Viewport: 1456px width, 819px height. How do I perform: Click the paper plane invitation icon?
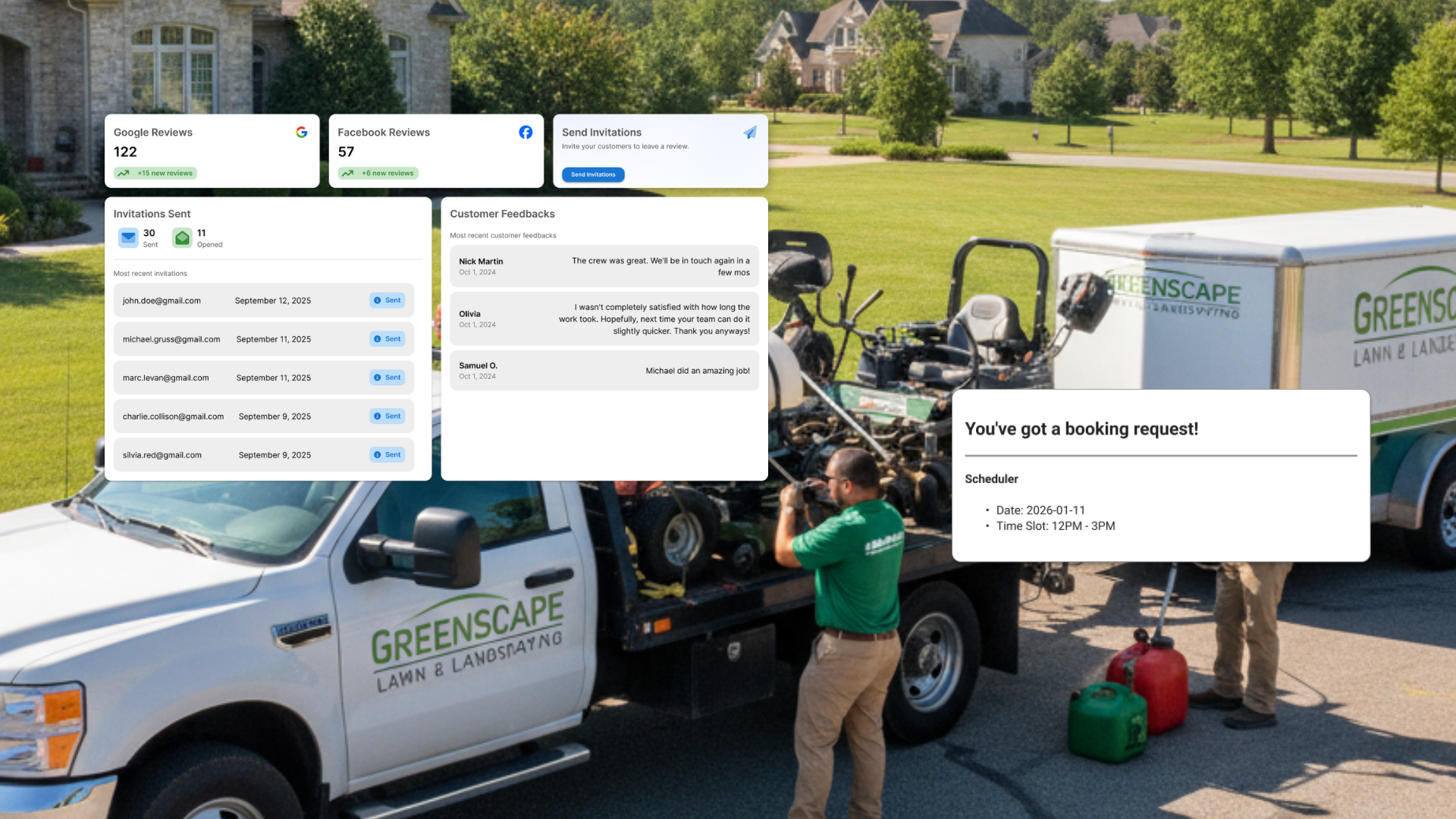[750, 133]
